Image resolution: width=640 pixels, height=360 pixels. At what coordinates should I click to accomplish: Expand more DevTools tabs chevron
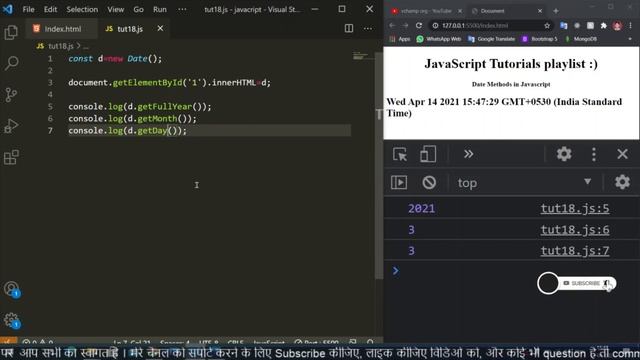(468, 154)
